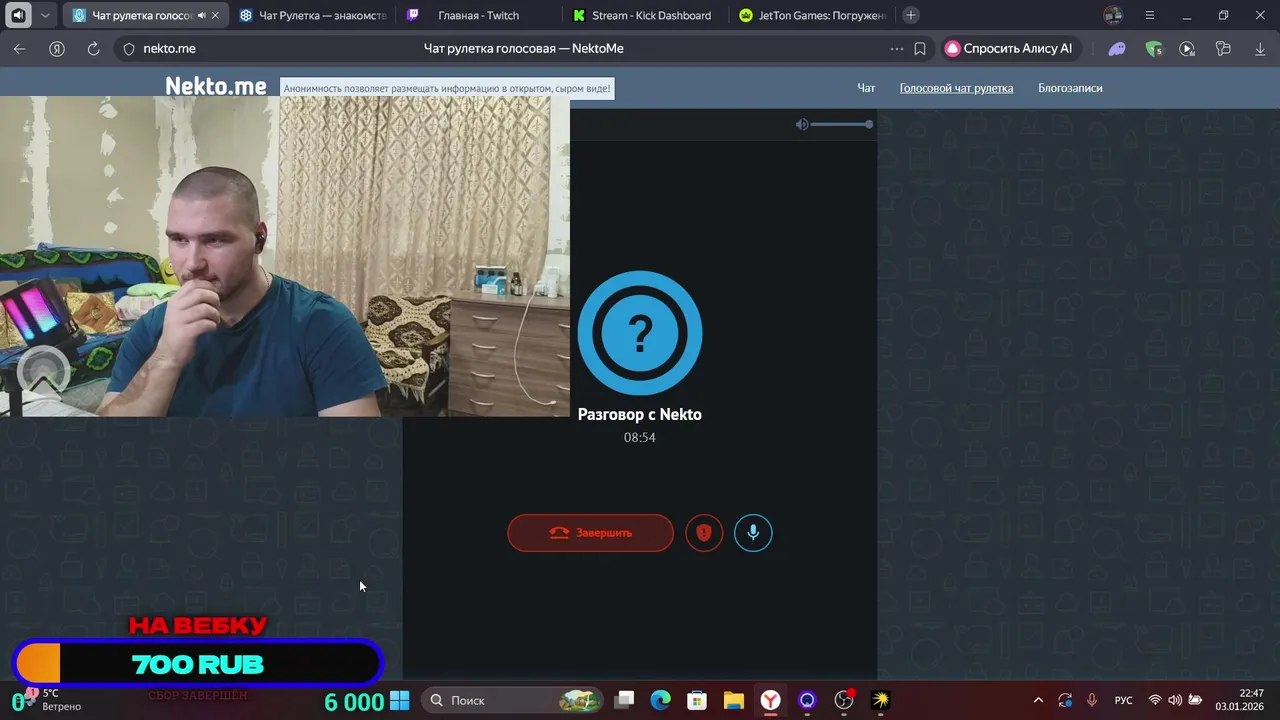This screenshot has height=720, width=1280.
Task: Click the Nekto.me site logo
Action: coord(216,87)
